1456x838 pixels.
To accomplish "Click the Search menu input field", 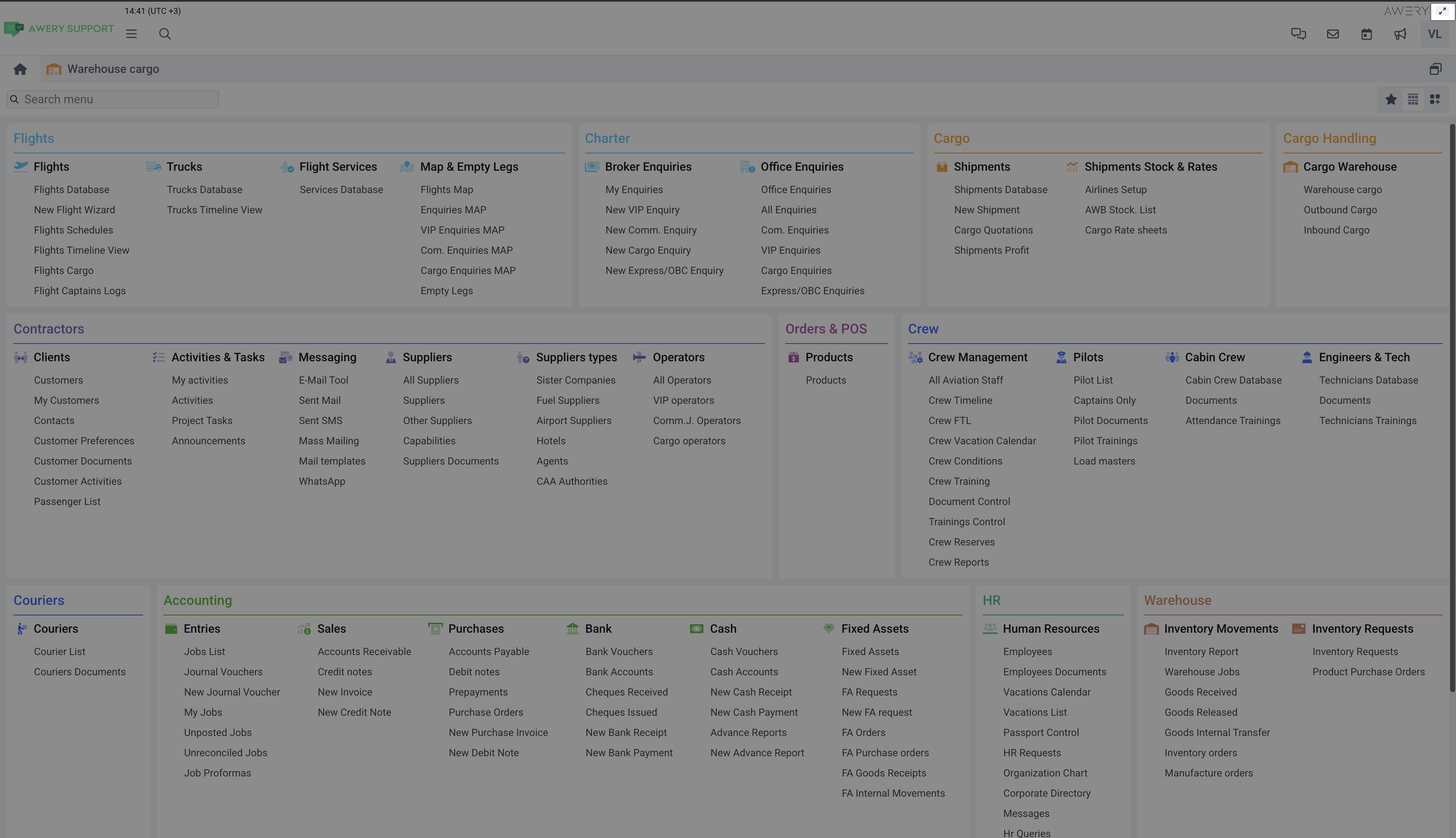I will click(x=115, y=99).
